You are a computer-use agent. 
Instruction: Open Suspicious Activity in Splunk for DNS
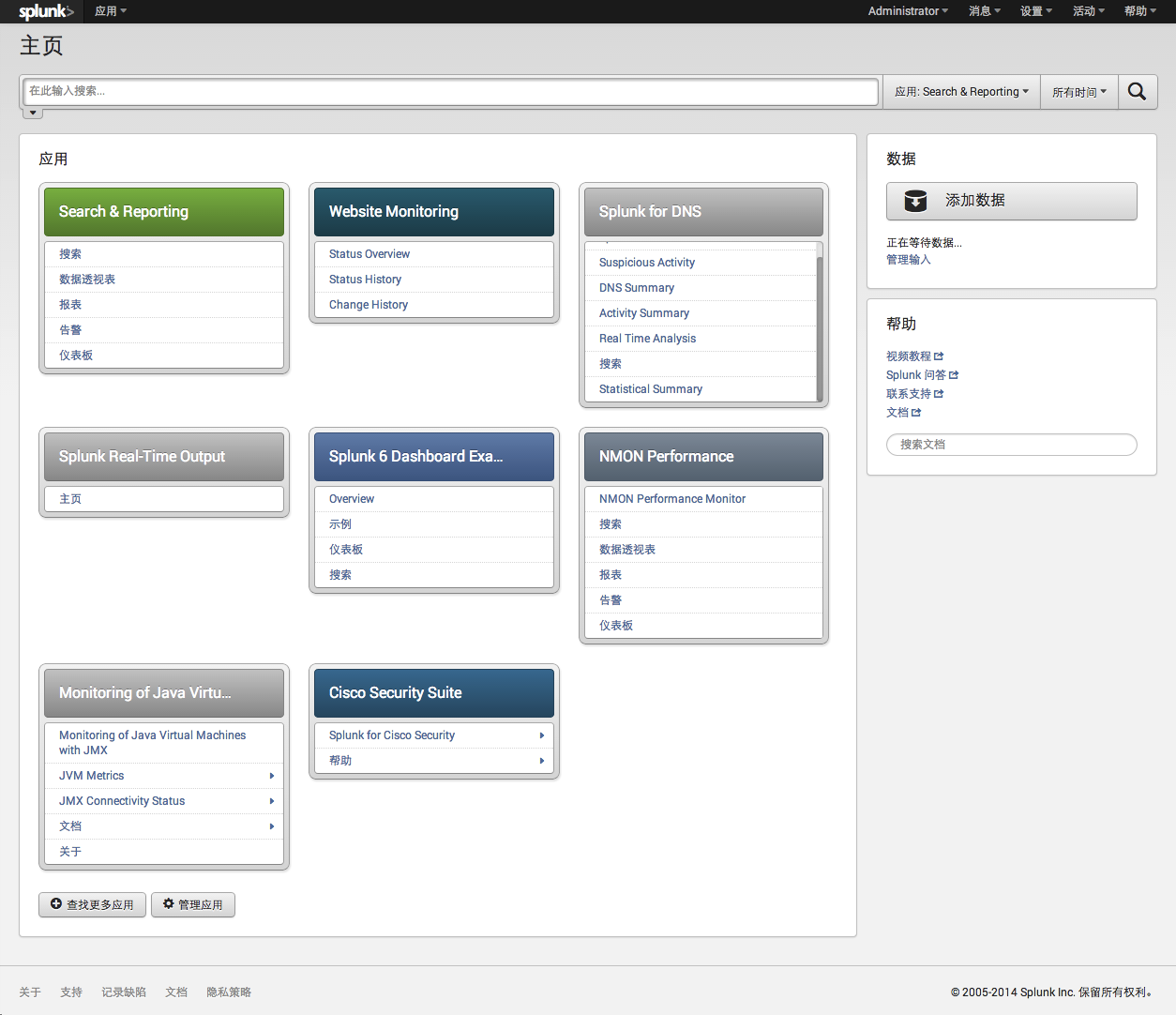click(x=647, y=263)
